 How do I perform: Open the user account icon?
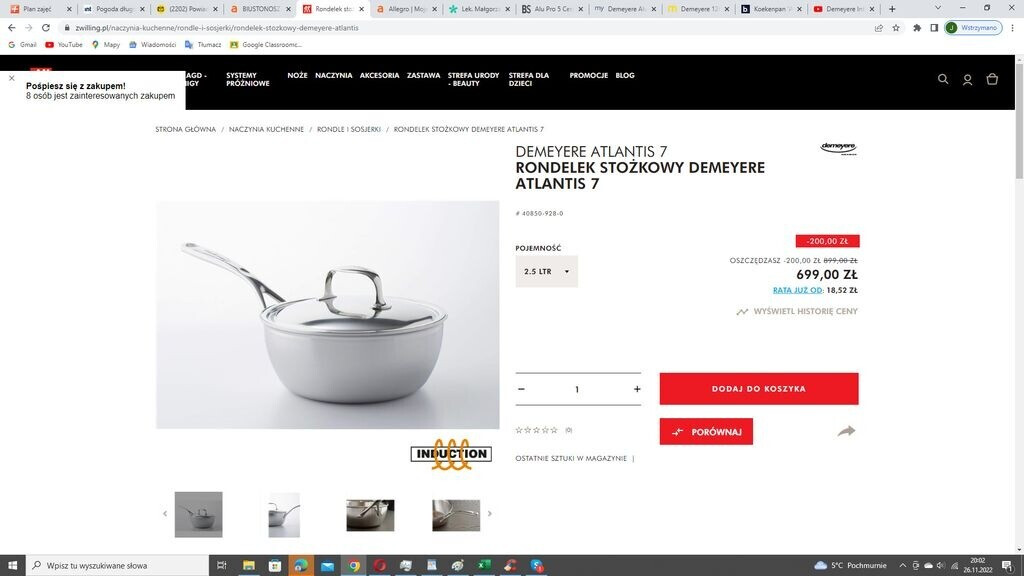point(967,79)
